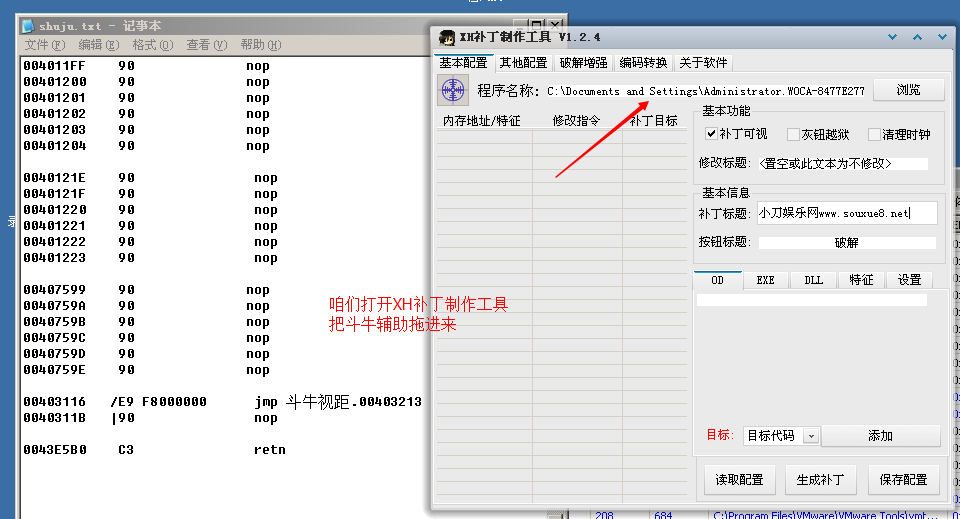Click the first down chevron in patch tool title bar
Screen dimensions: 960x519
893,37
